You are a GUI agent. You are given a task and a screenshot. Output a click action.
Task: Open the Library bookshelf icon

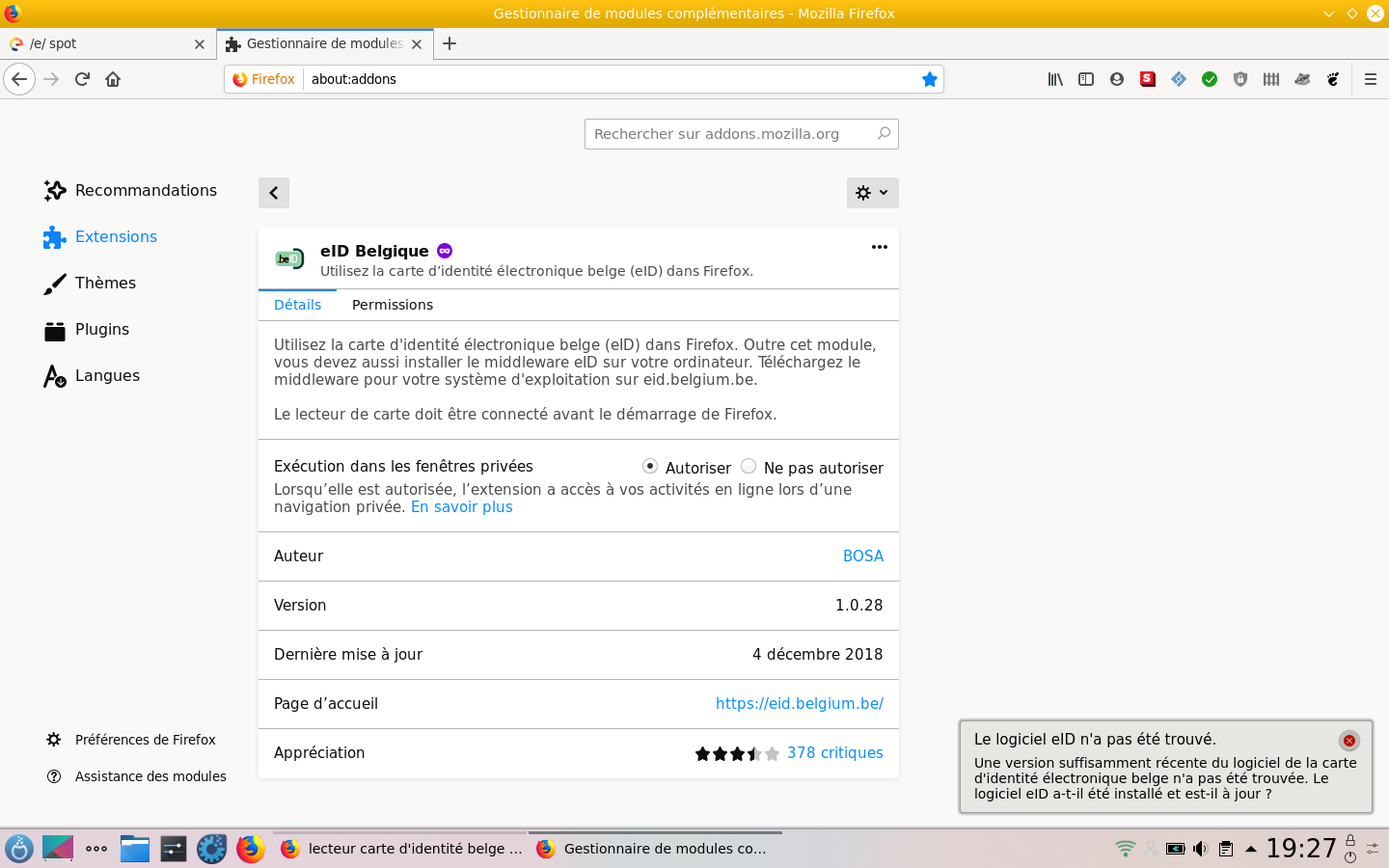(x=1055, y=79)
